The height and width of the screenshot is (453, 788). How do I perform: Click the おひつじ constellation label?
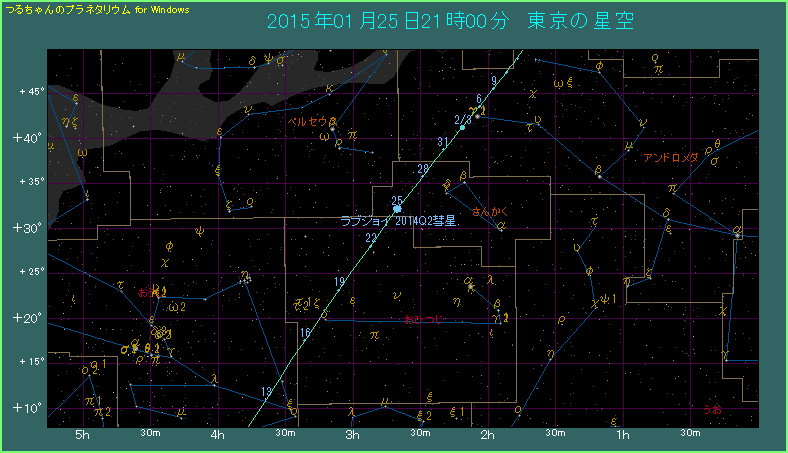423,318
